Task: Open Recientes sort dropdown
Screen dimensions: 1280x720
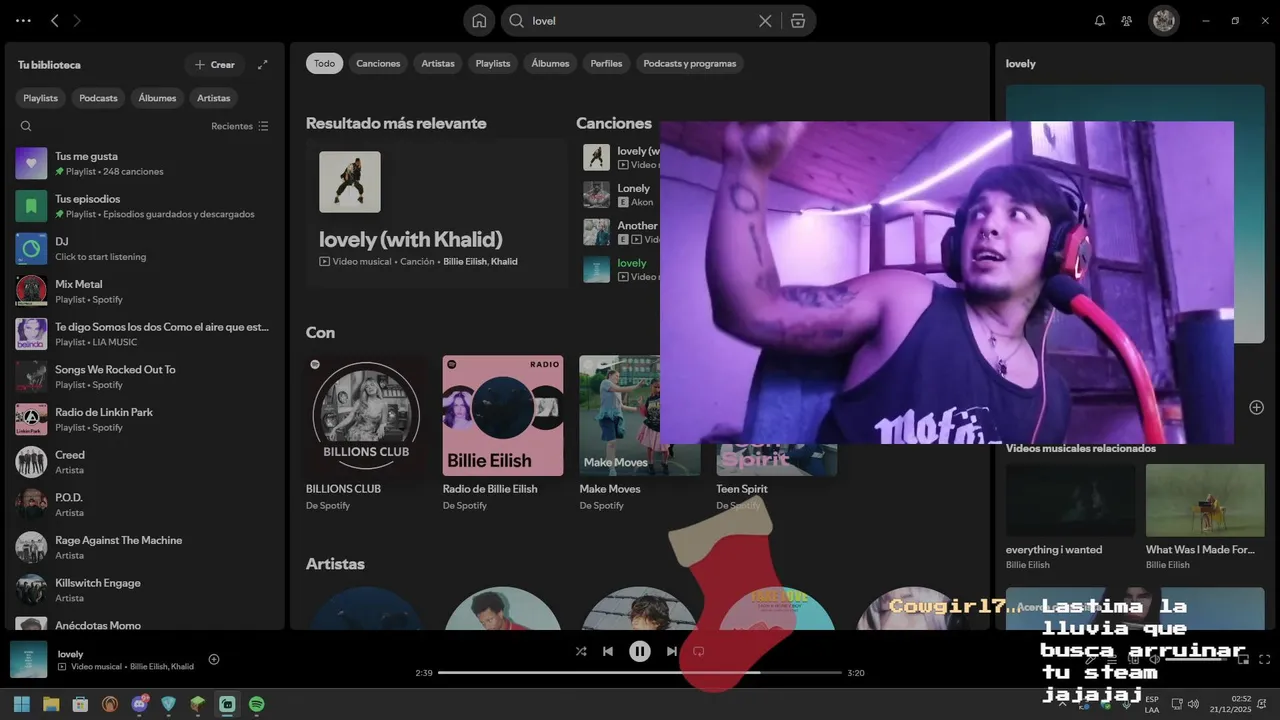Action: click(240, 126)
